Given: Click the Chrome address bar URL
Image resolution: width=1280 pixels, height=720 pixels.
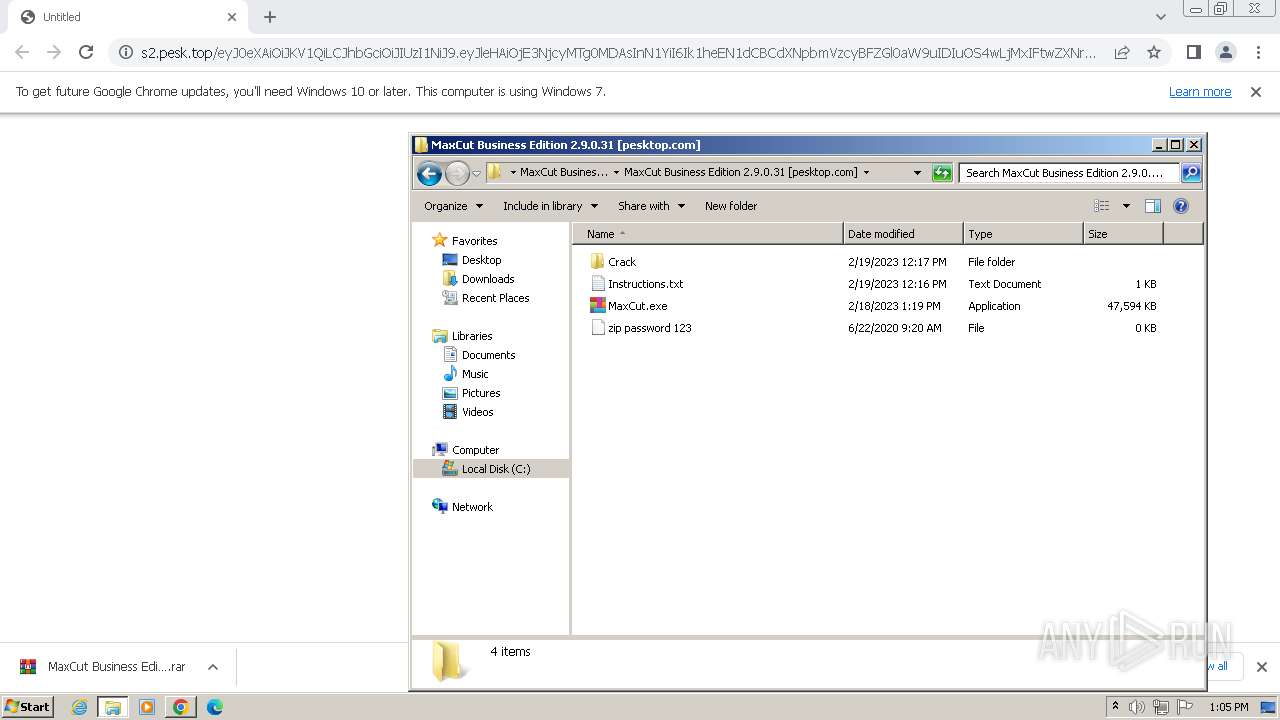Looking at the screenshot, I should 618,53.
